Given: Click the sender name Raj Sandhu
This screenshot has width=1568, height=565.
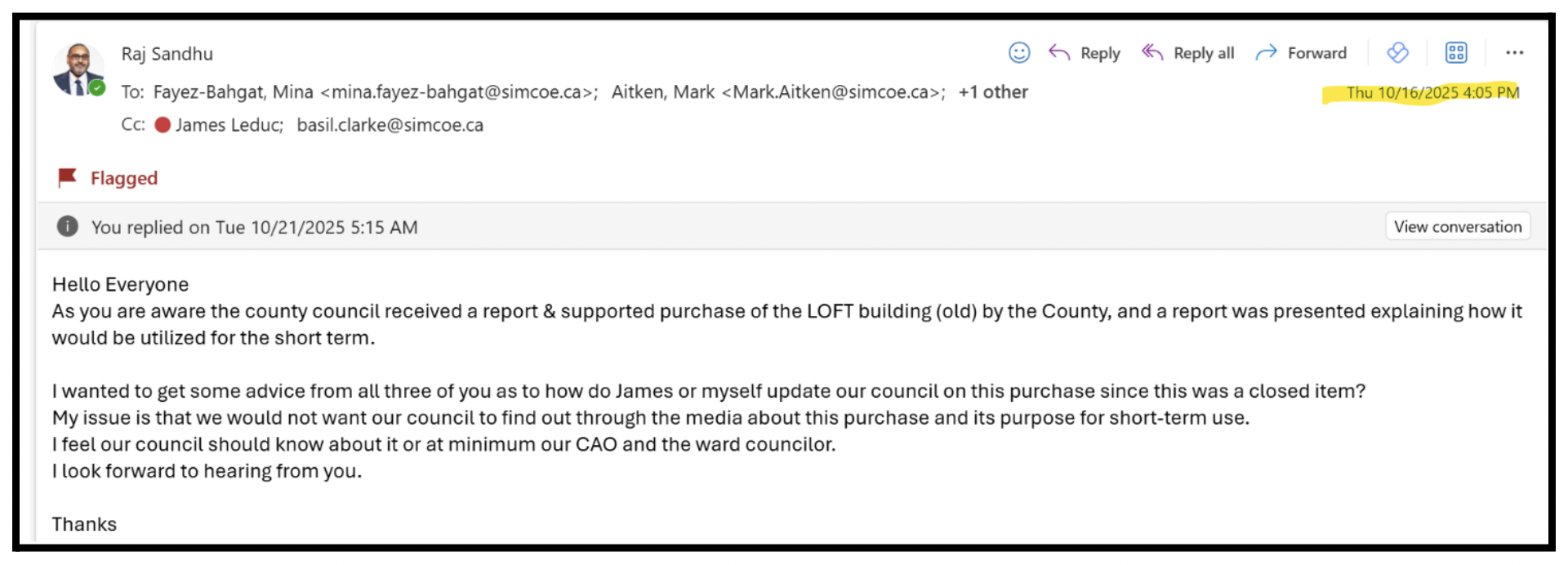Looking at the screenshot, I should [x=167, y=54].
